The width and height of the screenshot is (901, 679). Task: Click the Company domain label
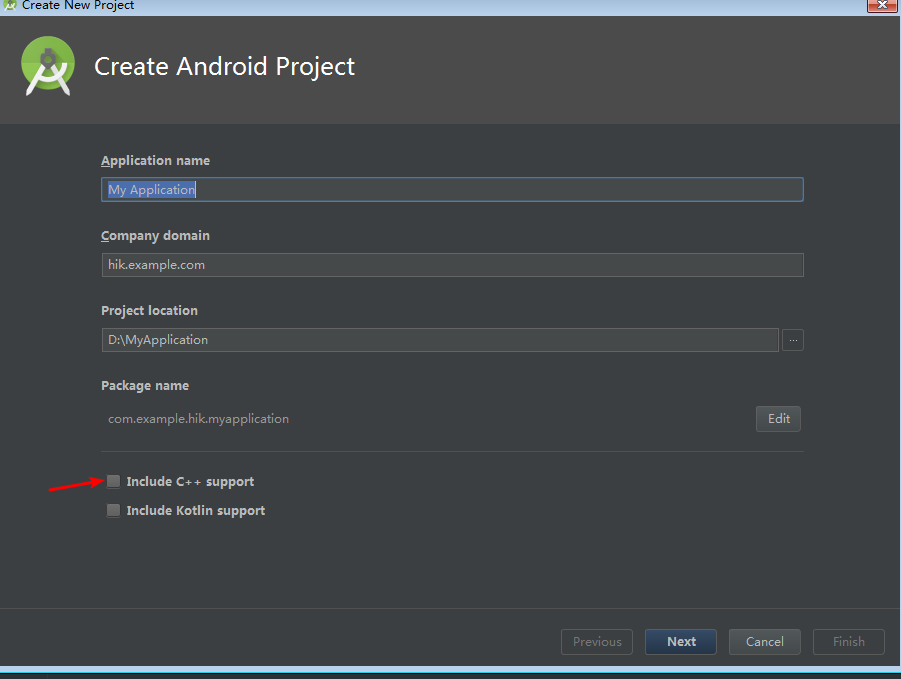(155, 236)
